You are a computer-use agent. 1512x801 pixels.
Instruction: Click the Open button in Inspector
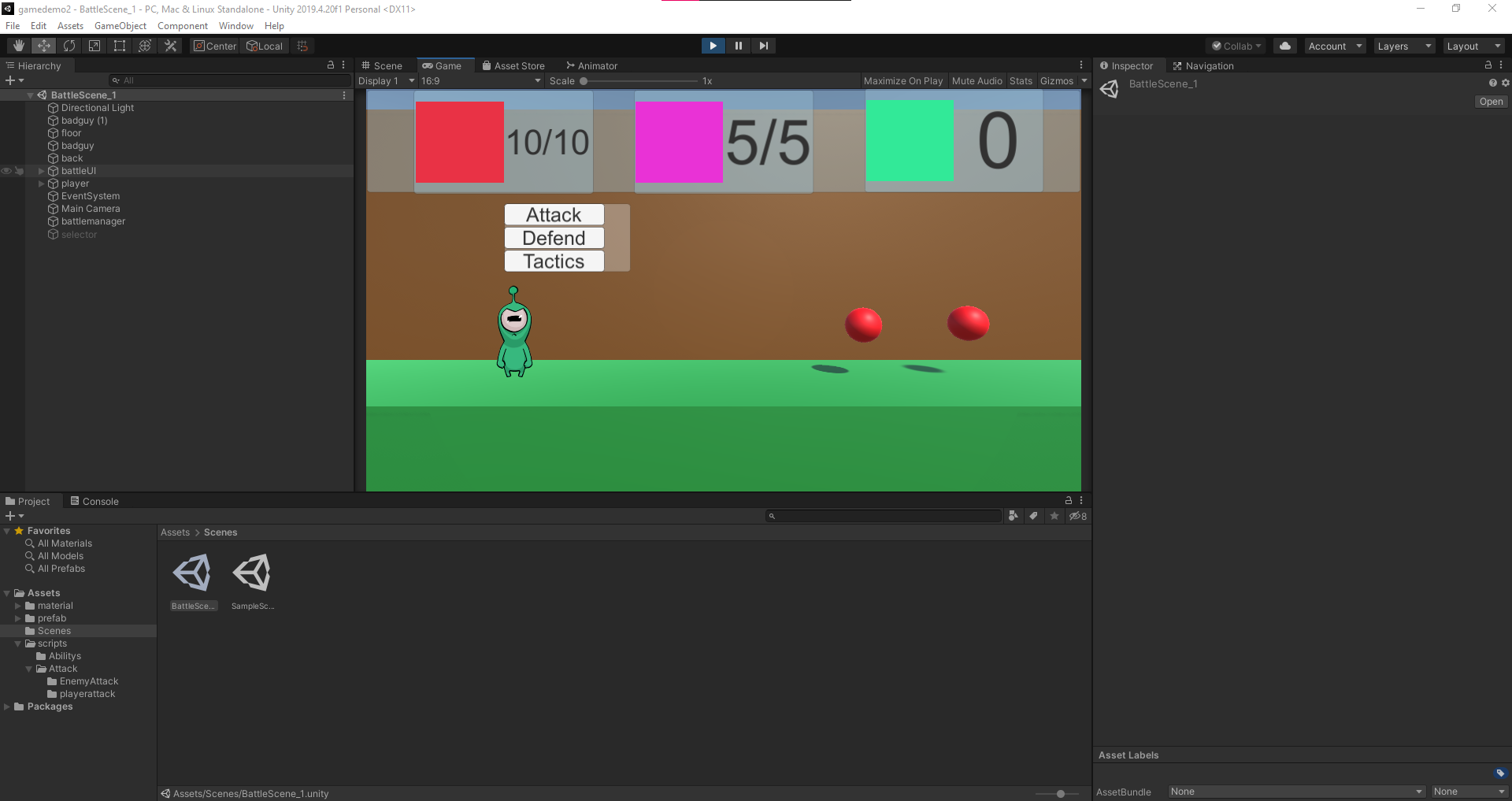(x=1491, y=102)
